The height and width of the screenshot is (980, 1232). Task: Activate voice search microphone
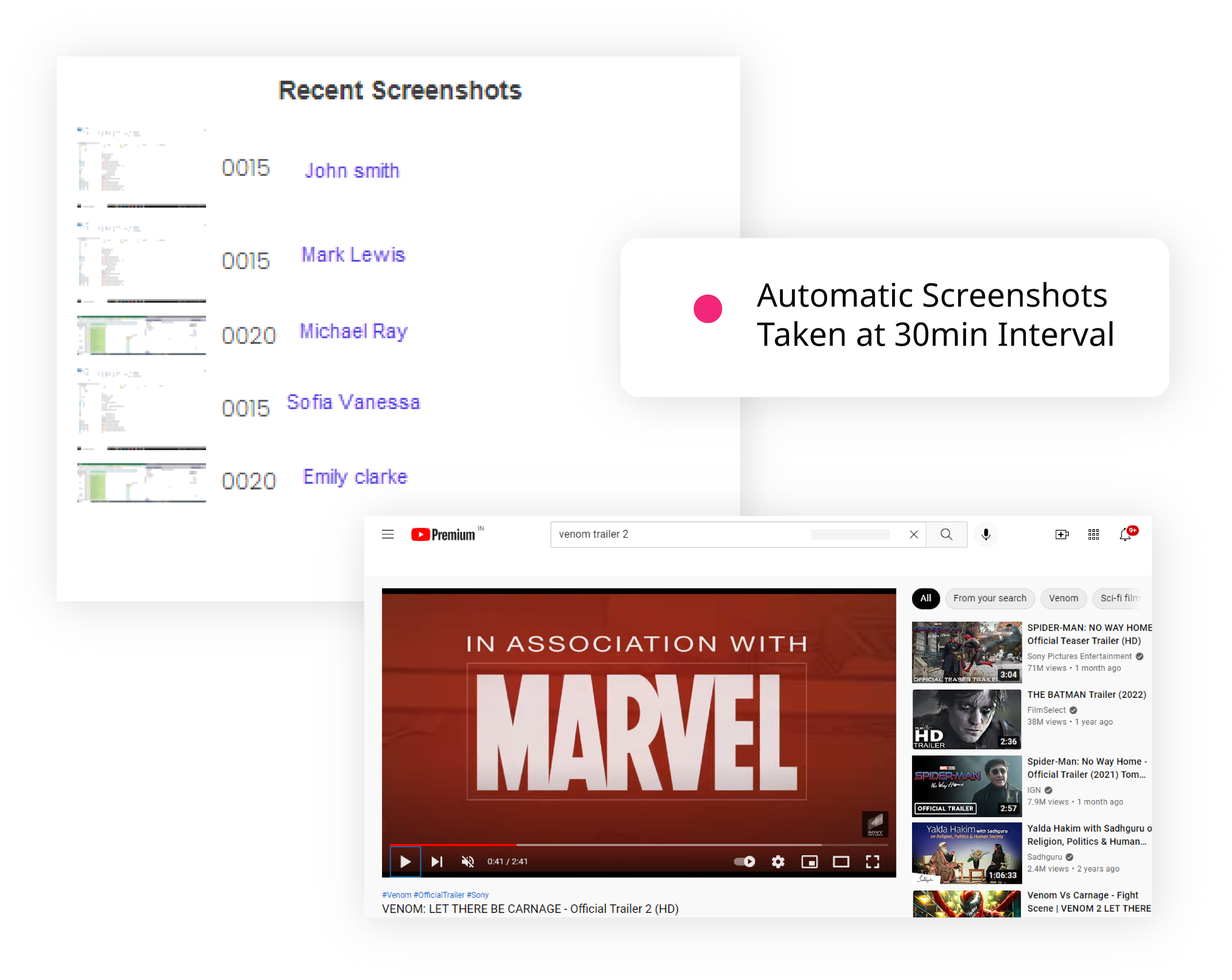click(986, 534)
